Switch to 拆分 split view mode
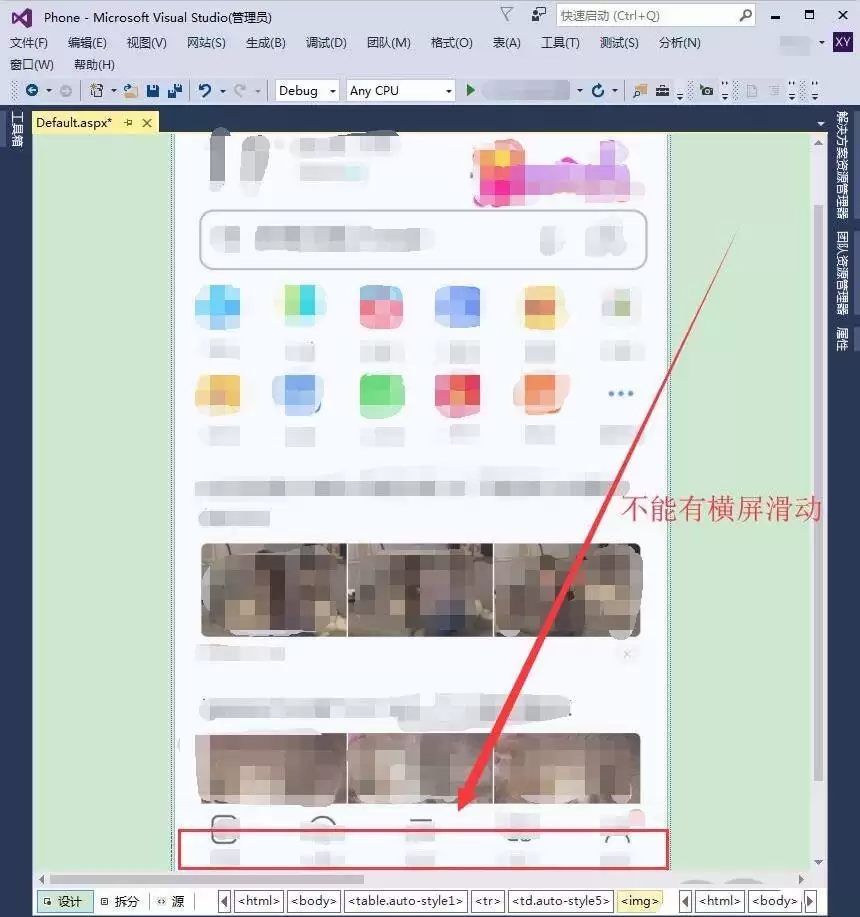The width and height of the screenshot is (860, 917). click(x=120, y=900)
